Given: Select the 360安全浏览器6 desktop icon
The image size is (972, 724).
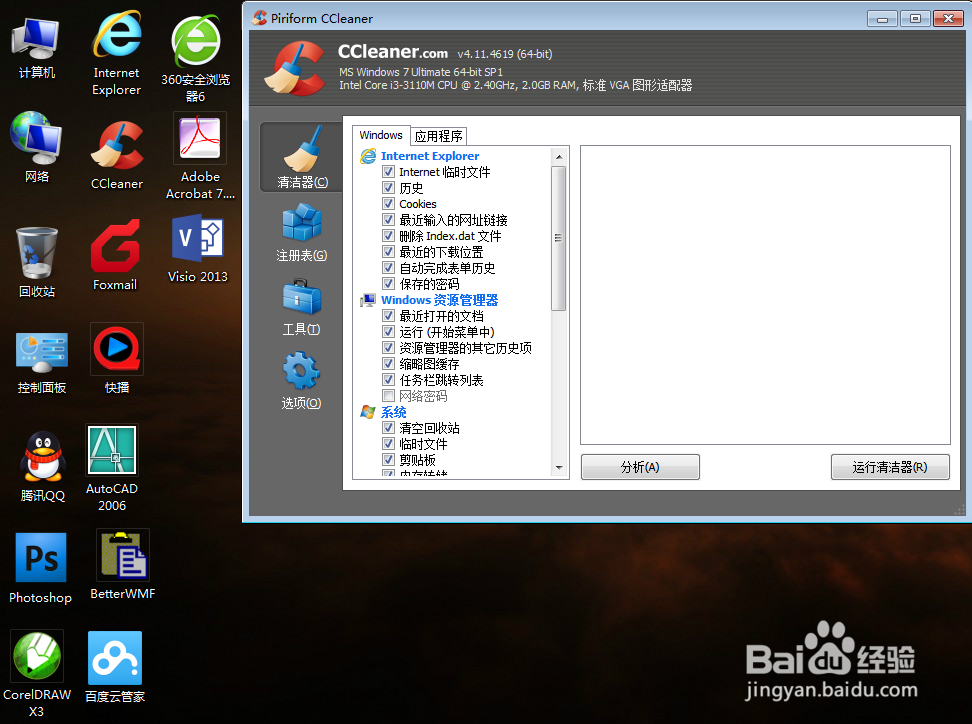Looking at the screenshot, I should tap(196, 58).
